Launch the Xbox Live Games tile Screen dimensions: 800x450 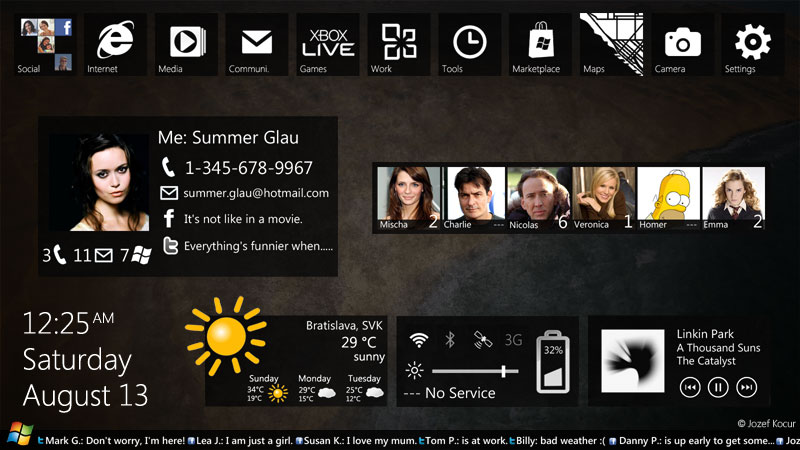pyautogui.click(x=328, y=44)
